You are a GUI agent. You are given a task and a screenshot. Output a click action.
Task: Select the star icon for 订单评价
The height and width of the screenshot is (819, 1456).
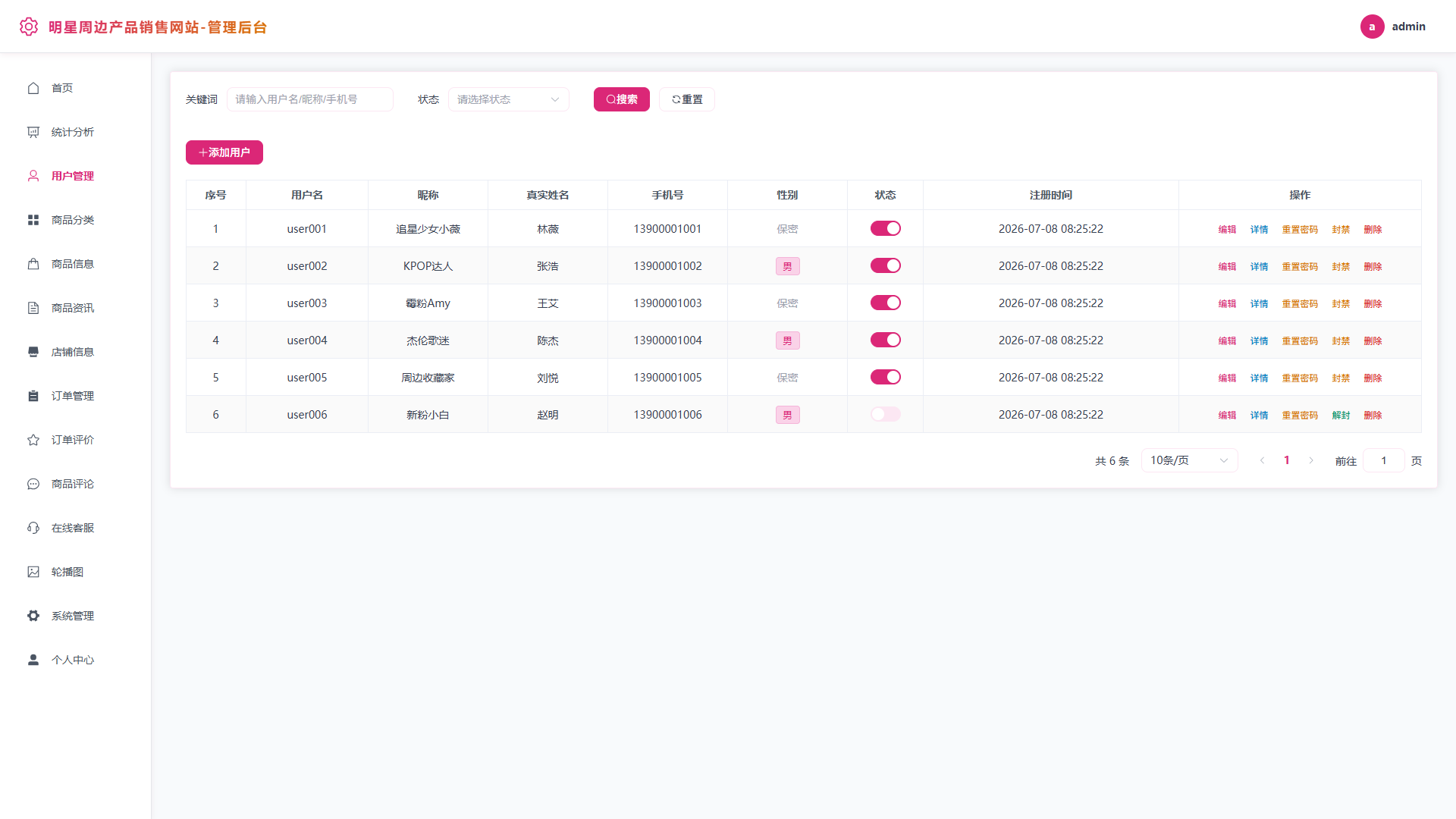(33, 440)
